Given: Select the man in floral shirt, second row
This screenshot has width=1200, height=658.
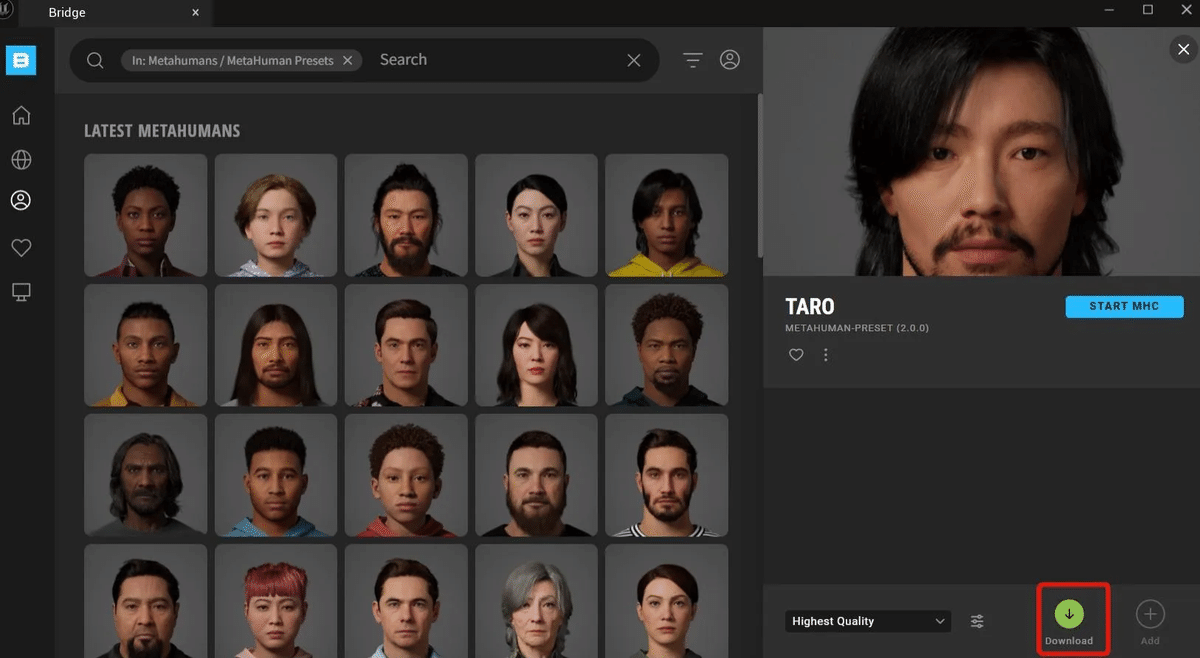Looking at the screenshot, I should (x=406, y=346).
